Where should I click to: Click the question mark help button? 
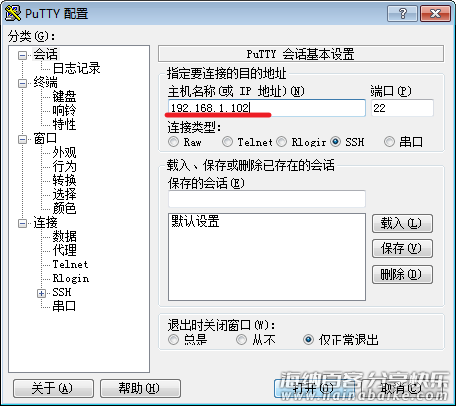tap(403, 14)
